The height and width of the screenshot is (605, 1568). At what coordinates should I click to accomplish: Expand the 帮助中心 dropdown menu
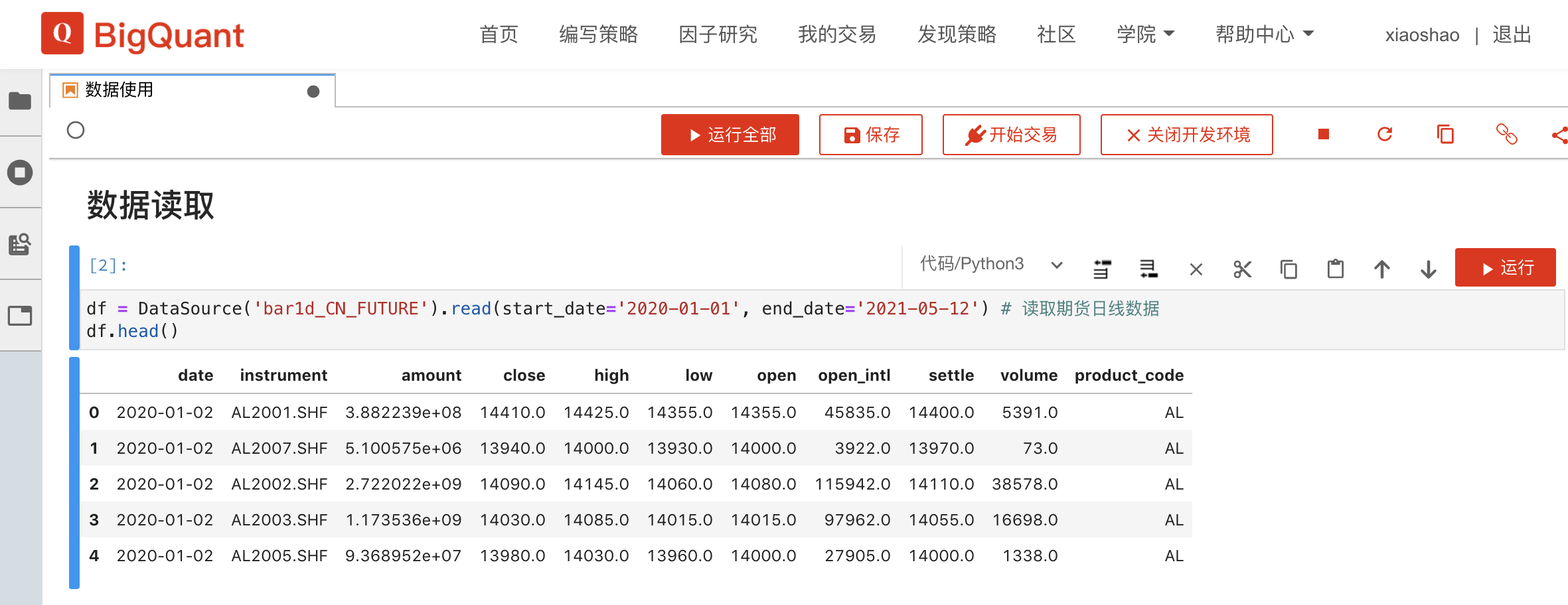pos(1264,34)
